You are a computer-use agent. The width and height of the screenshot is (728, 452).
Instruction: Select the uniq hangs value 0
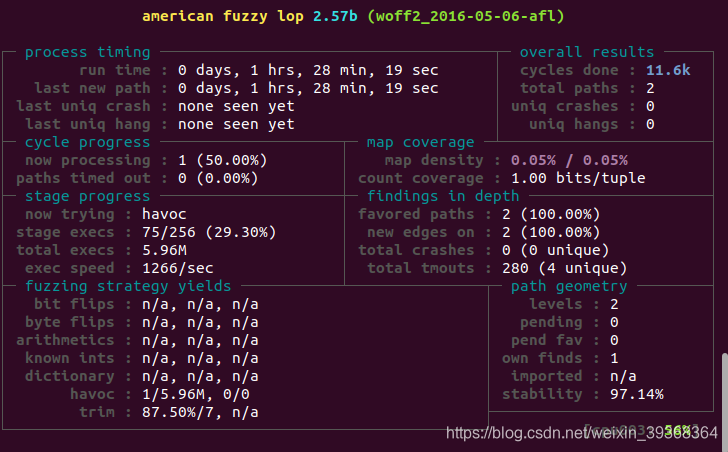650,124
